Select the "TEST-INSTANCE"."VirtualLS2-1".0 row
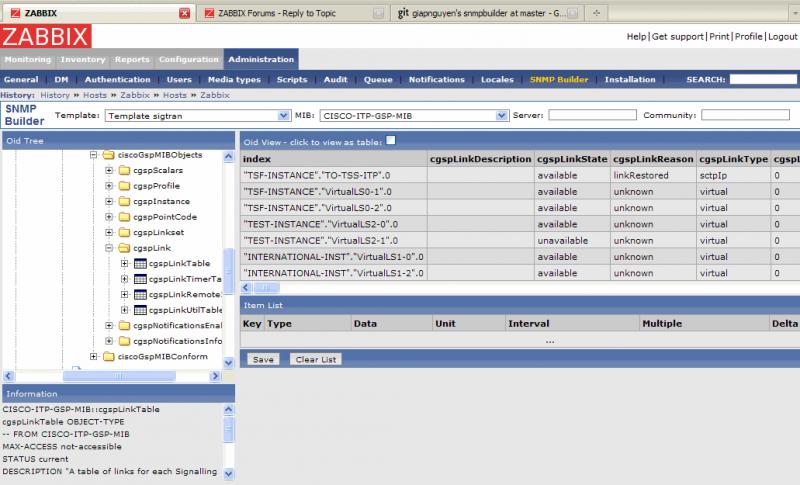Screen dimensions: 800x485 (x=520, y=240)
